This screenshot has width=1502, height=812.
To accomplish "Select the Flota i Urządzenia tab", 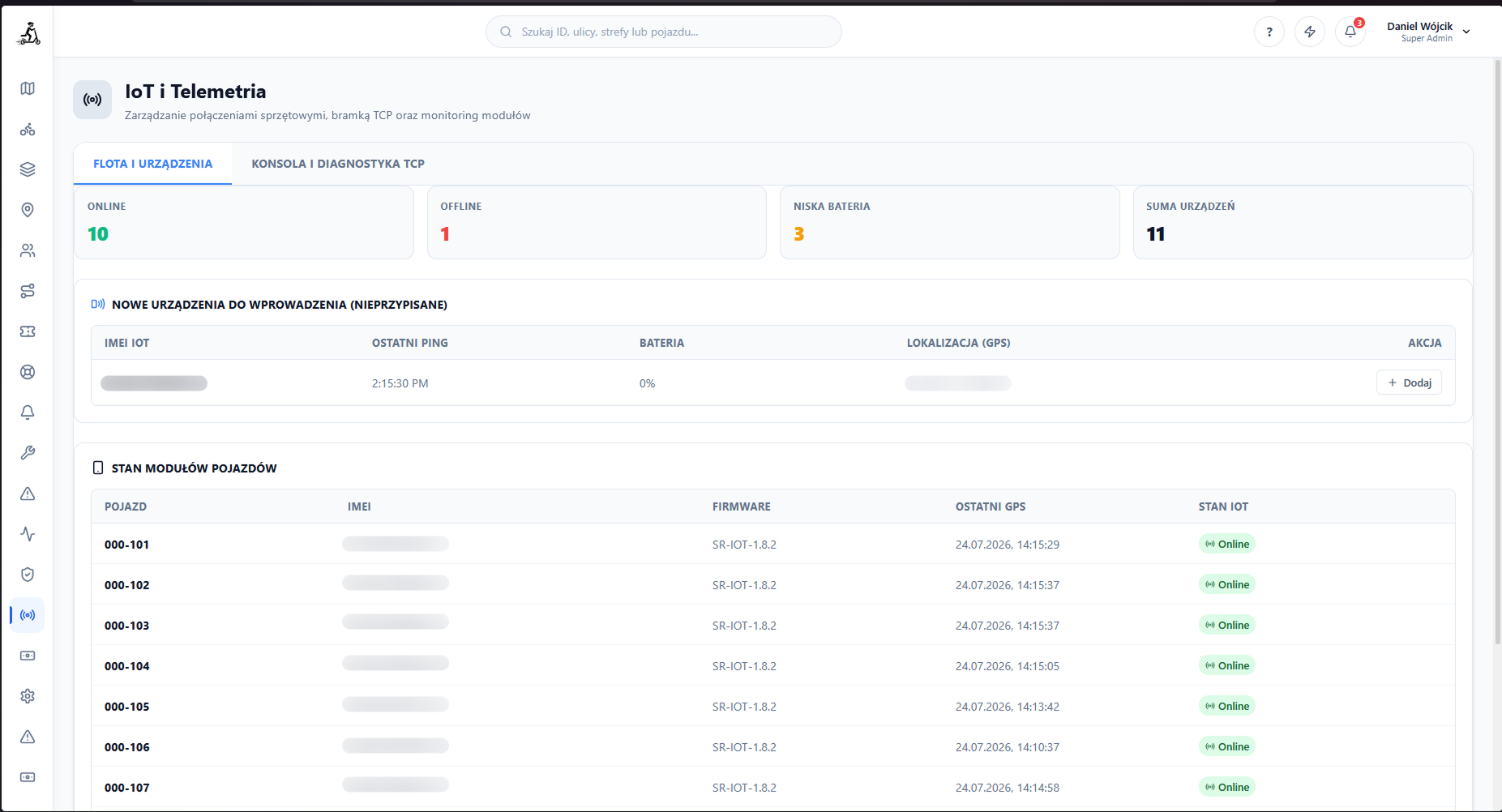I will click(x=152, y=164).
